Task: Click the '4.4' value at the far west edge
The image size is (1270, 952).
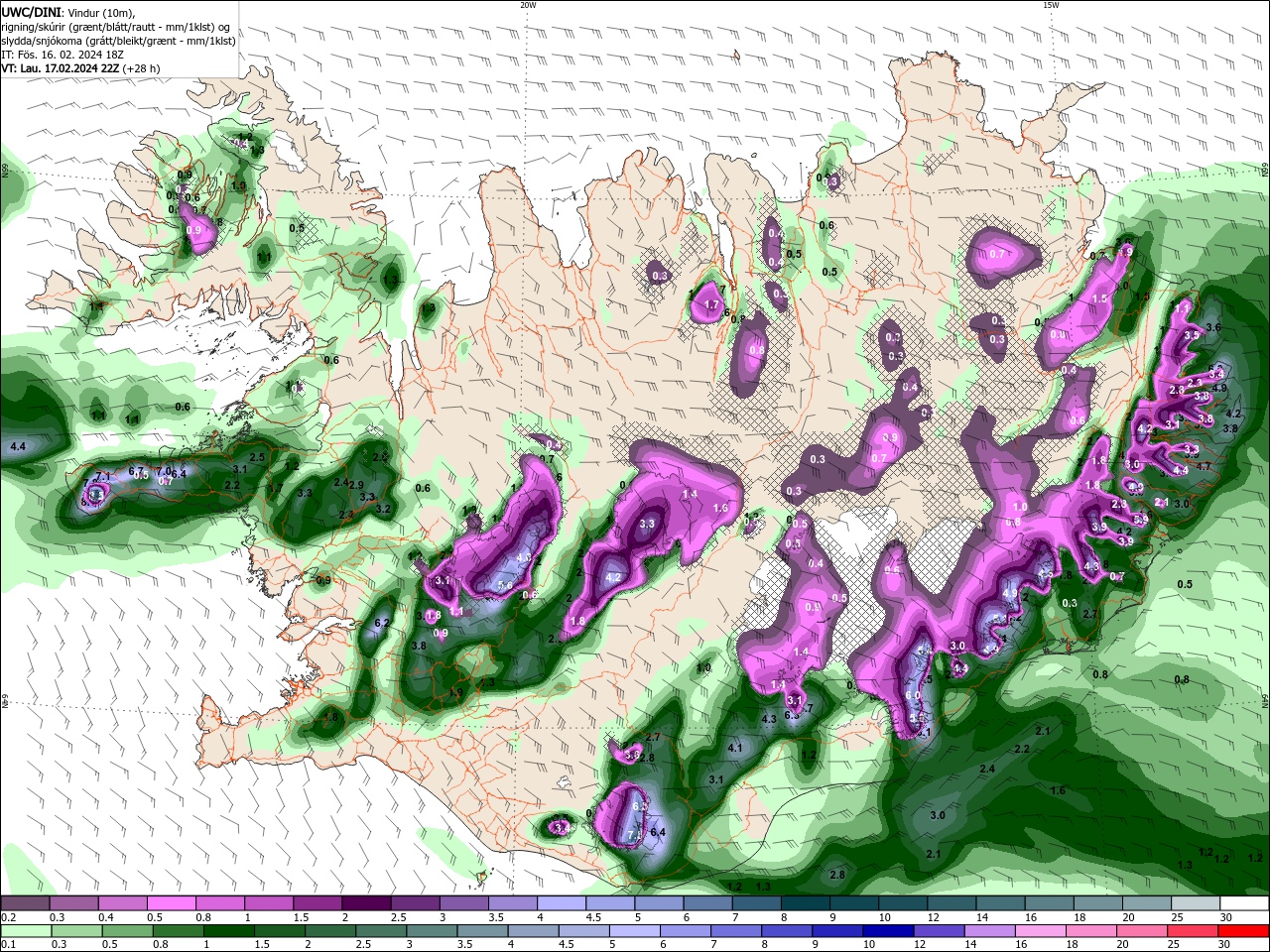Action: (x=17, y=447)
